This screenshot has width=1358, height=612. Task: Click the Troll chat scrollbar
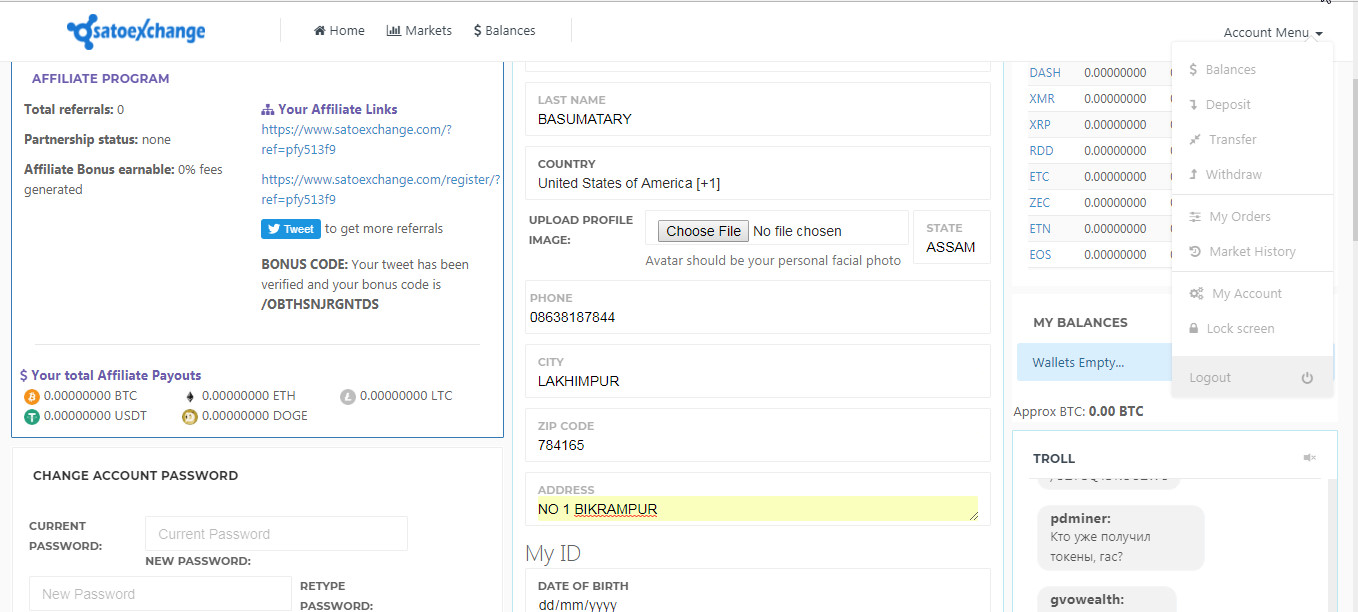click(x=1332, y=545)
